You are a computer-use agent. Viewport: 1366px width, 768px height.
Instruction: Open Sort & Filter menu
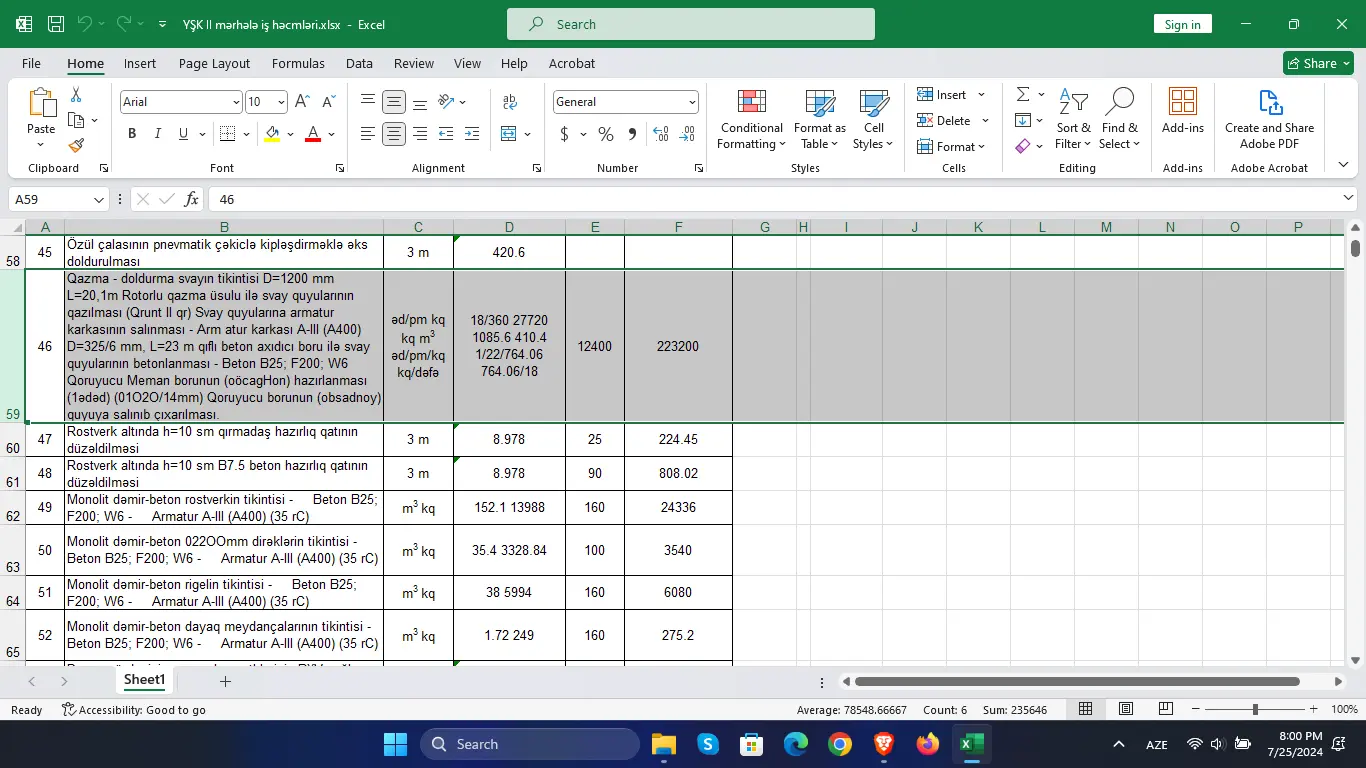[1073, 119]
